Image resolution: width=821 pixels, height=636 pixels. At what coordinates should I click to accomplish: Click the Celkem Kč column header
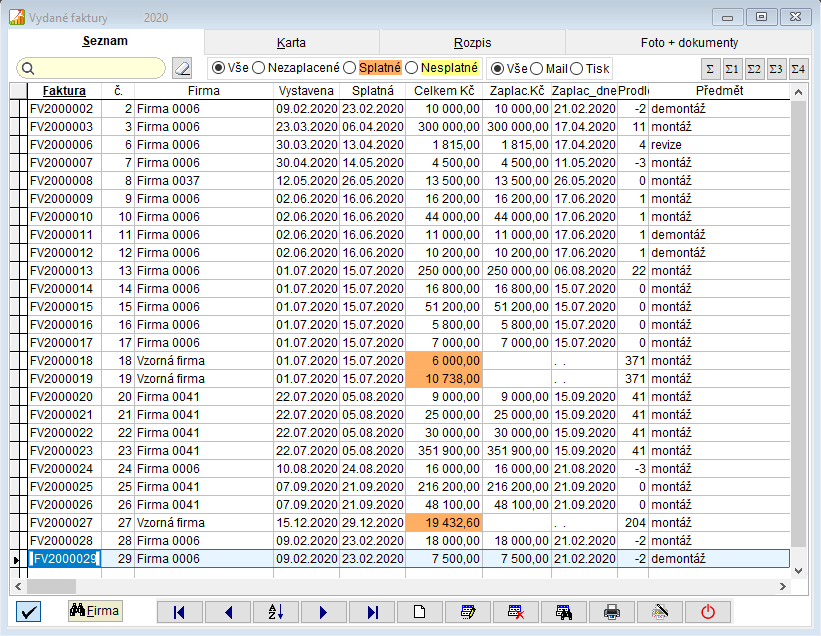444,91
